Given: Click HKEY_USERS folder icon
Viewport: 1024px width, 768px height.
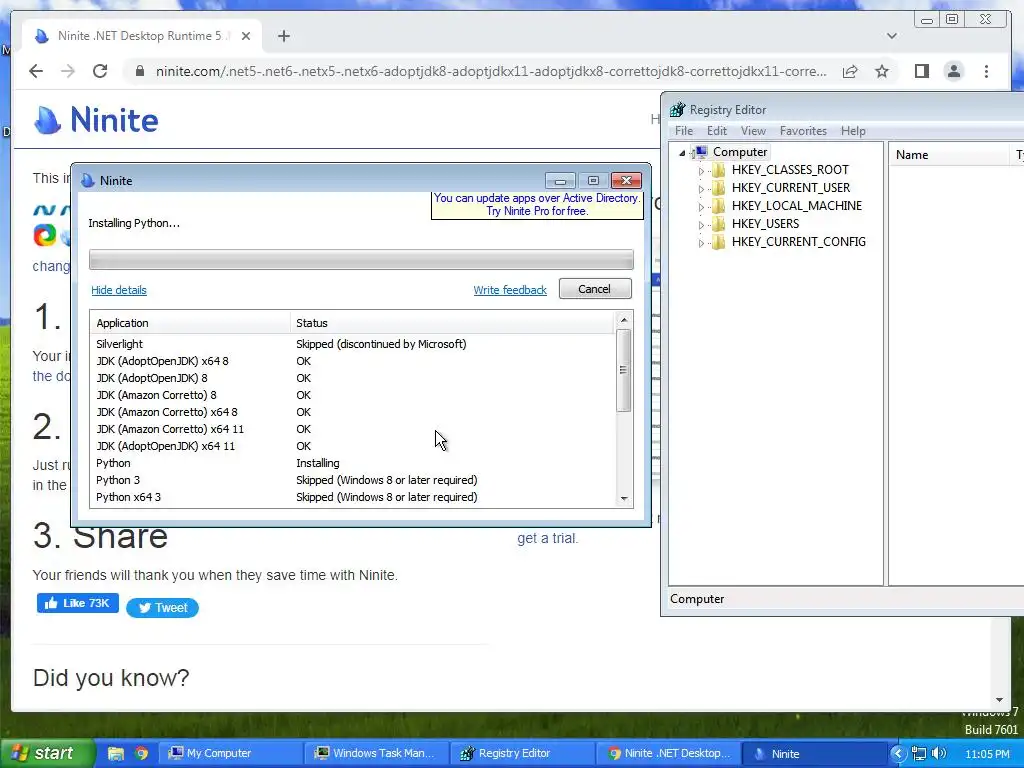Looking at the screenshot, I should 718,224.
